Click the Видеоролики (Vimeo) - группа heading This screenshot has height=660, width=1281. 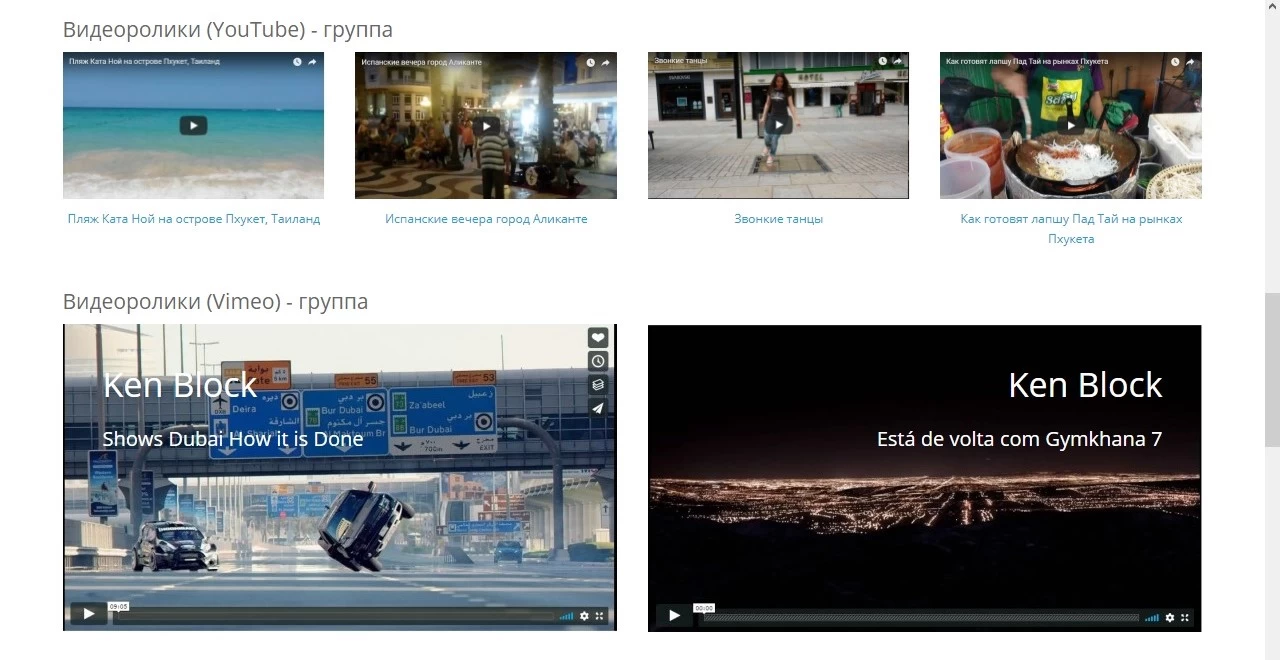[x=216, y=302]
